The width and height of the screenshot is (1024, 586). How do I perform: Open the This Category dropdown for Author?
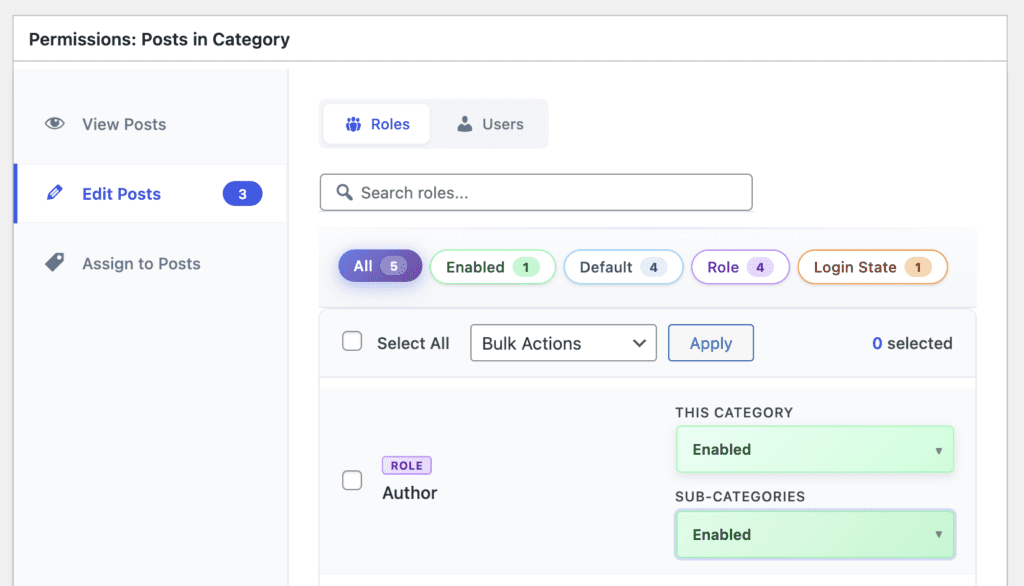click(814, 449)
